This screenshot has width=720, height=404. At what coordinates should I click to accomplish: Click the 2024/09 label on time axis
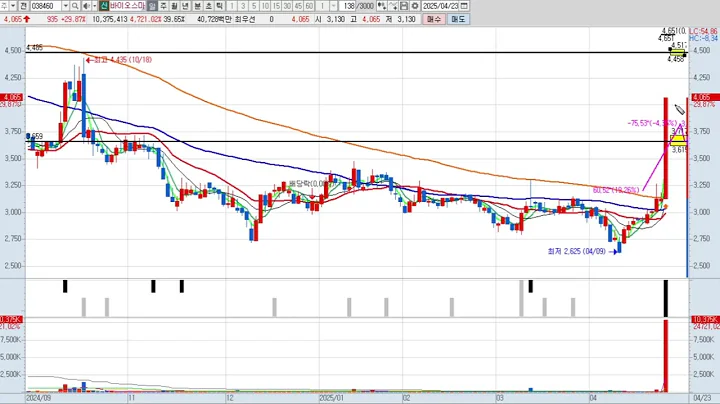(x=39, y=398)
